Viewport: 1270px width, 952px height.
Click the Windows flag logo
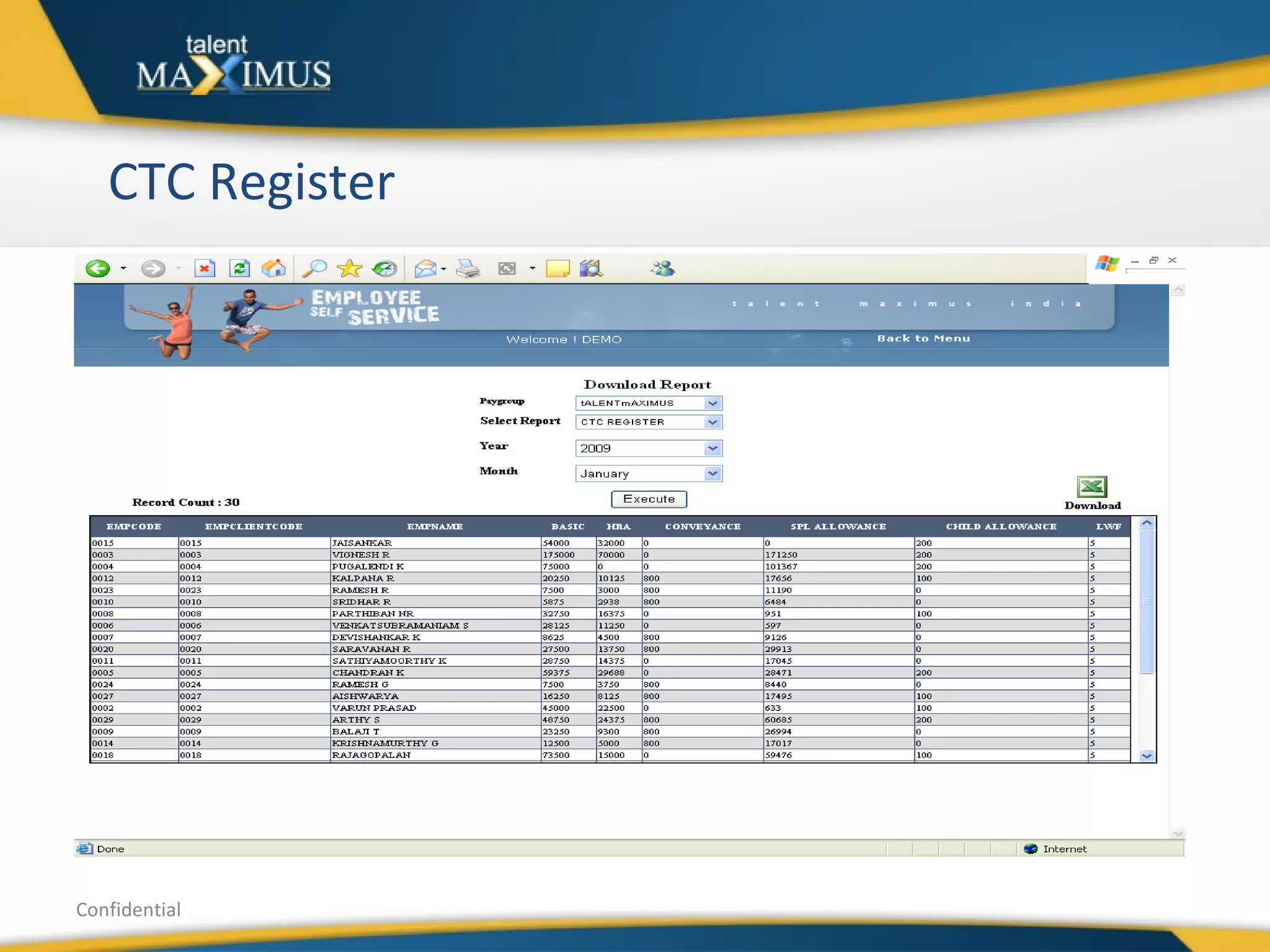tap(1107, 264)
